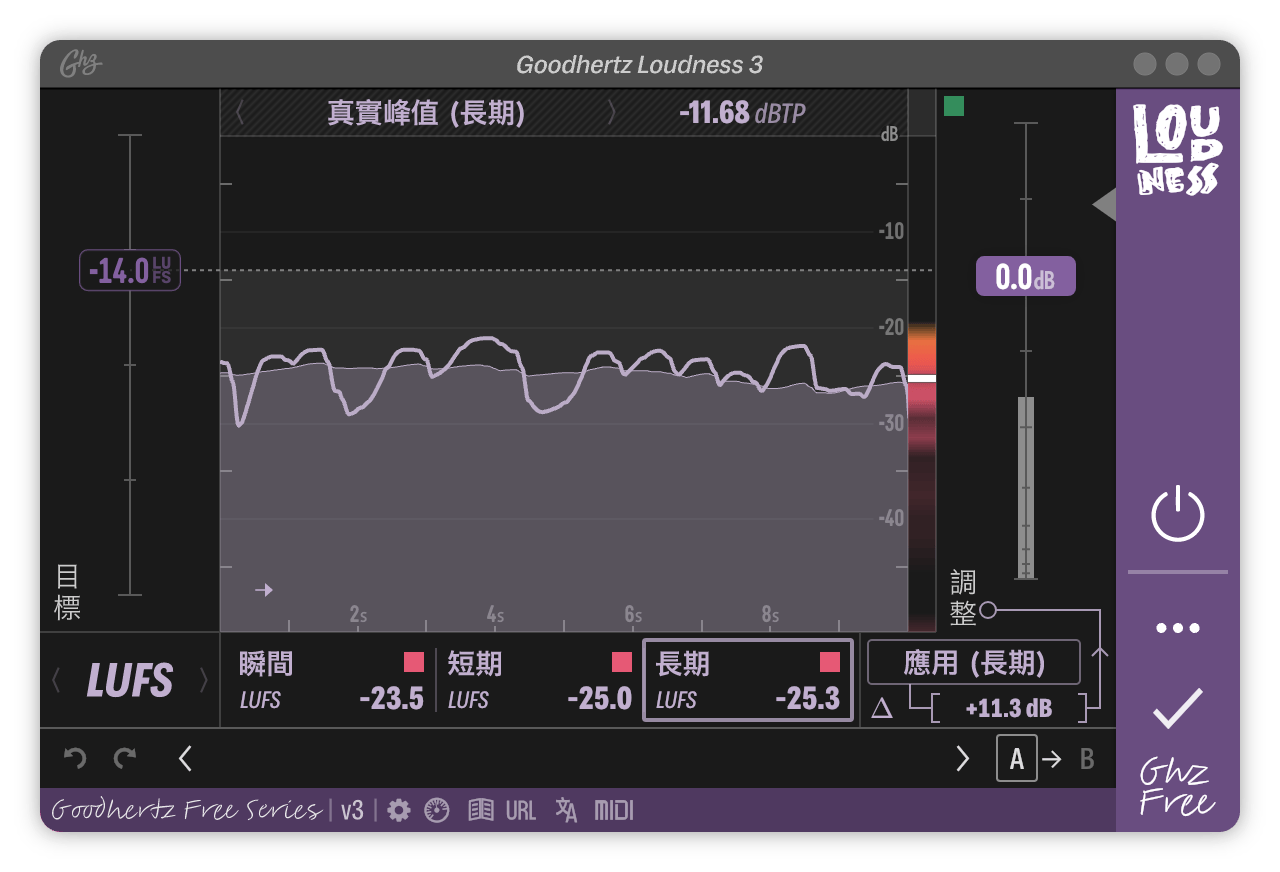Toggle the 瞬間 momentary red square

(414, 662)
